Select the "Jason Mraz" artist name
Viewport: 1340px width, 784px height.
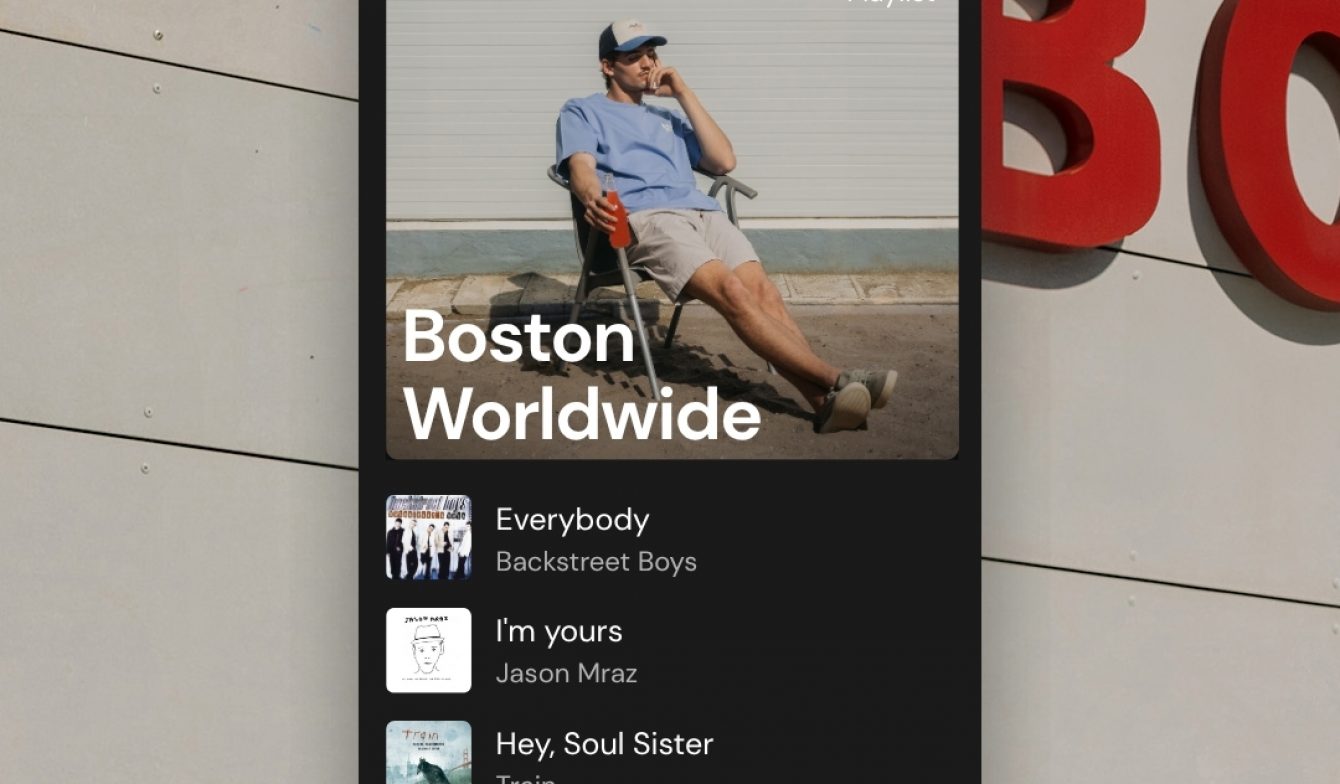[566, 674]
